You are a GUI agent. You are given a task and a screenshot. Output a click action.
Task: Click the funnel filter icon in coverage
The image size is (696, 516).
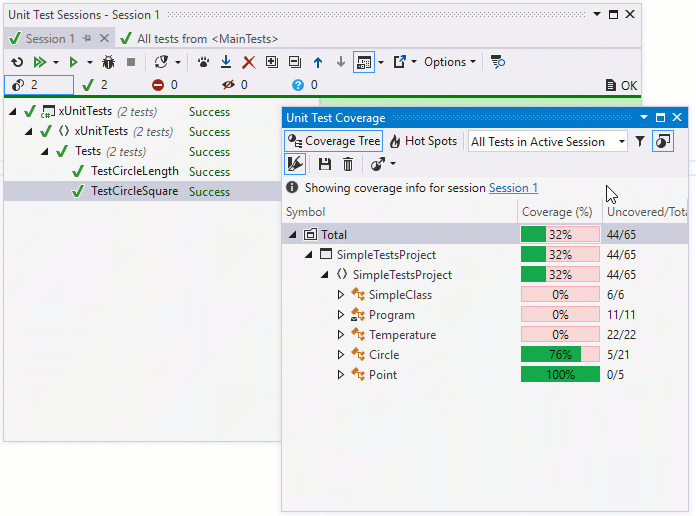[x=640, y=142]
